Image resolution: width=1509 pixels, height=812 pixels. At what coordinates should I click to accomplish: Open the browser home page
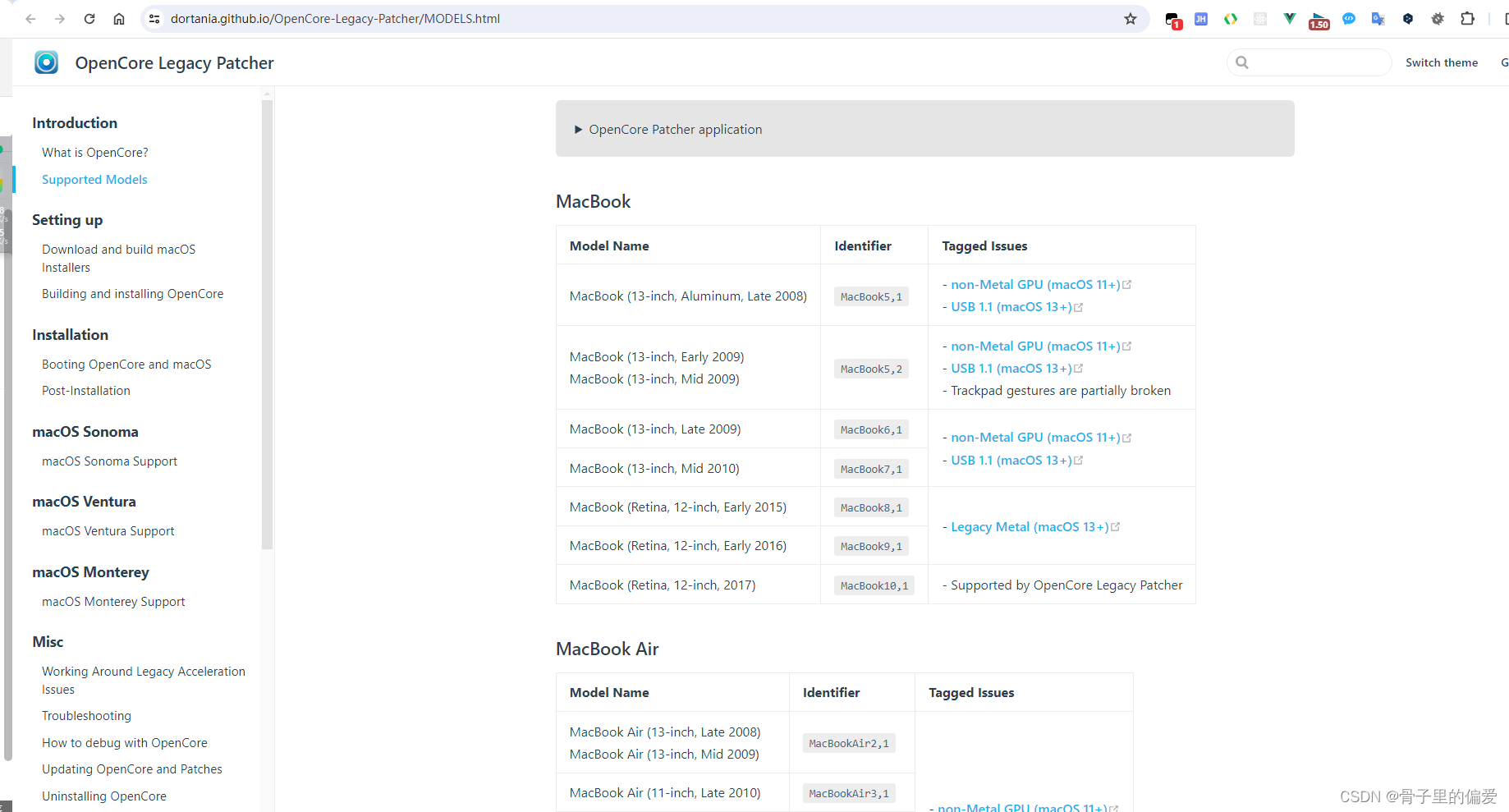(119, 19)
